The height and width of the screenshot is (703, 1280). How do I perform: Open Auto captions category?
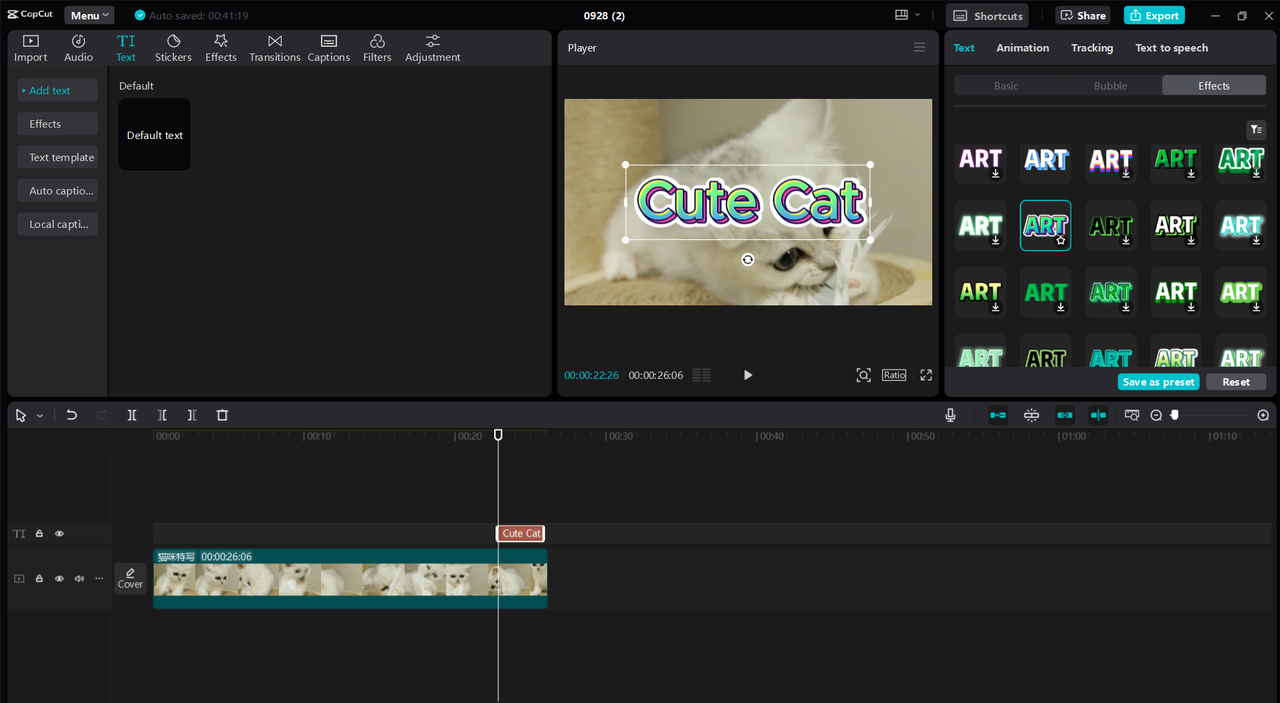pyautogui.click(x=57, y=191)
